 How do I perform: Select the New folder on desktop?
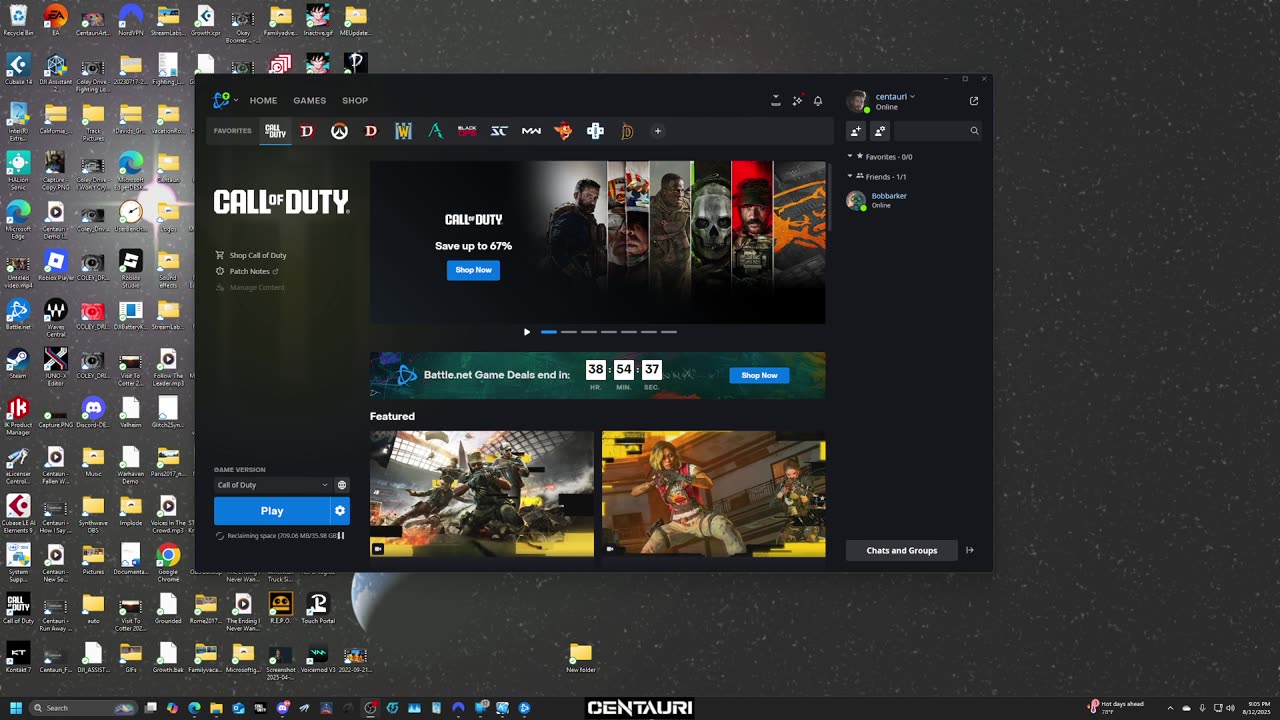click(x=580, y=657)
